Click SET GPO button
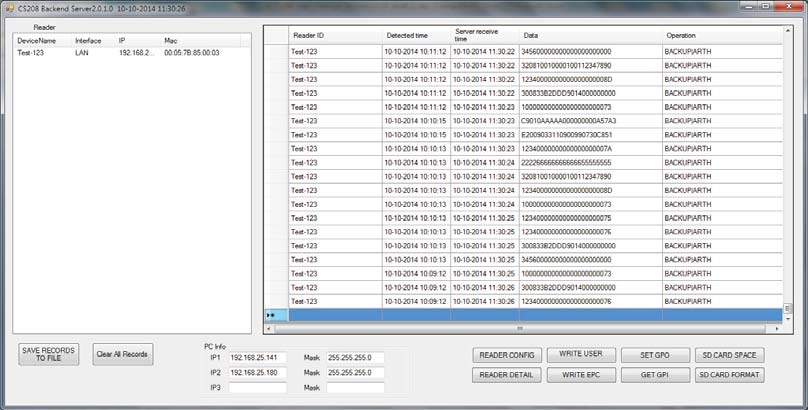Screen dimensions: 808x410 click(655, 355)
